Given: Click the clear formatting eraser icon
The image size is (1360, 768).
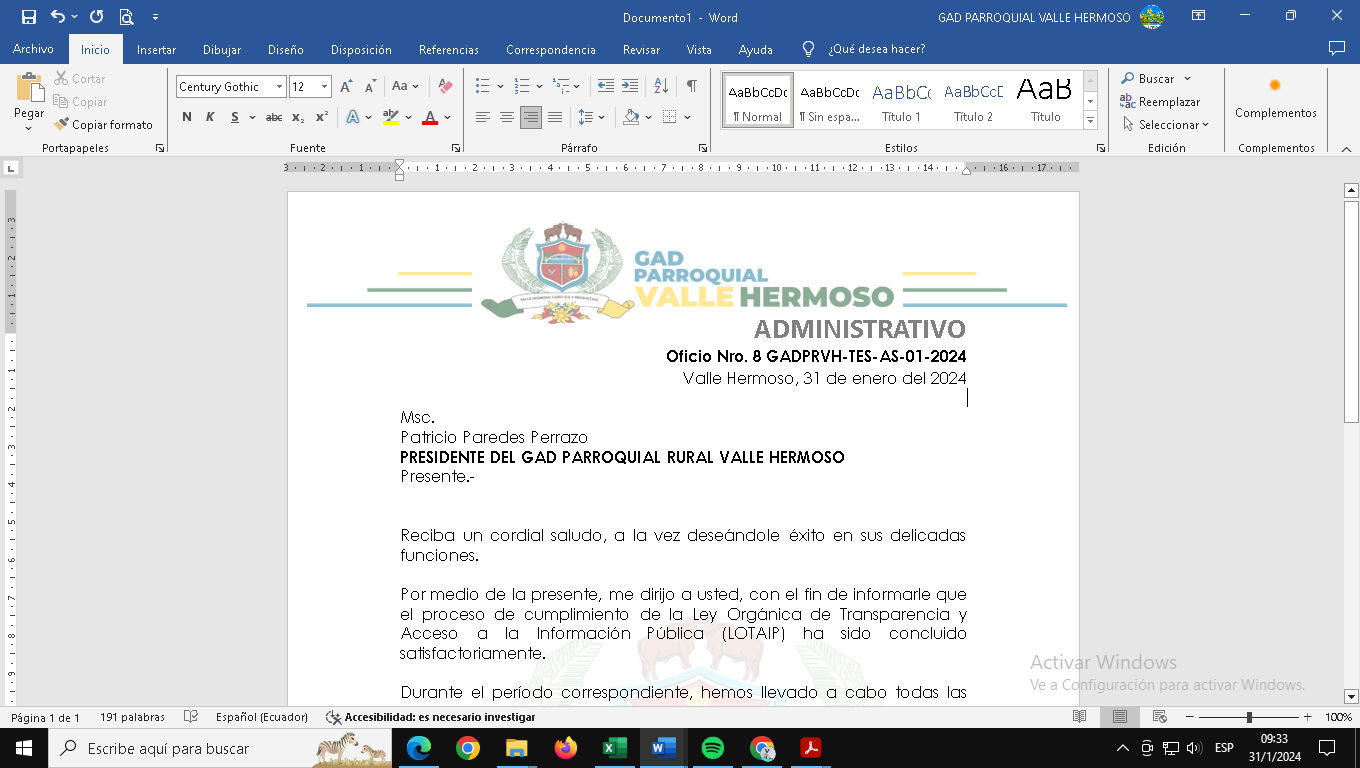Looking at the screenshot, I should click(x=446, y=87).
